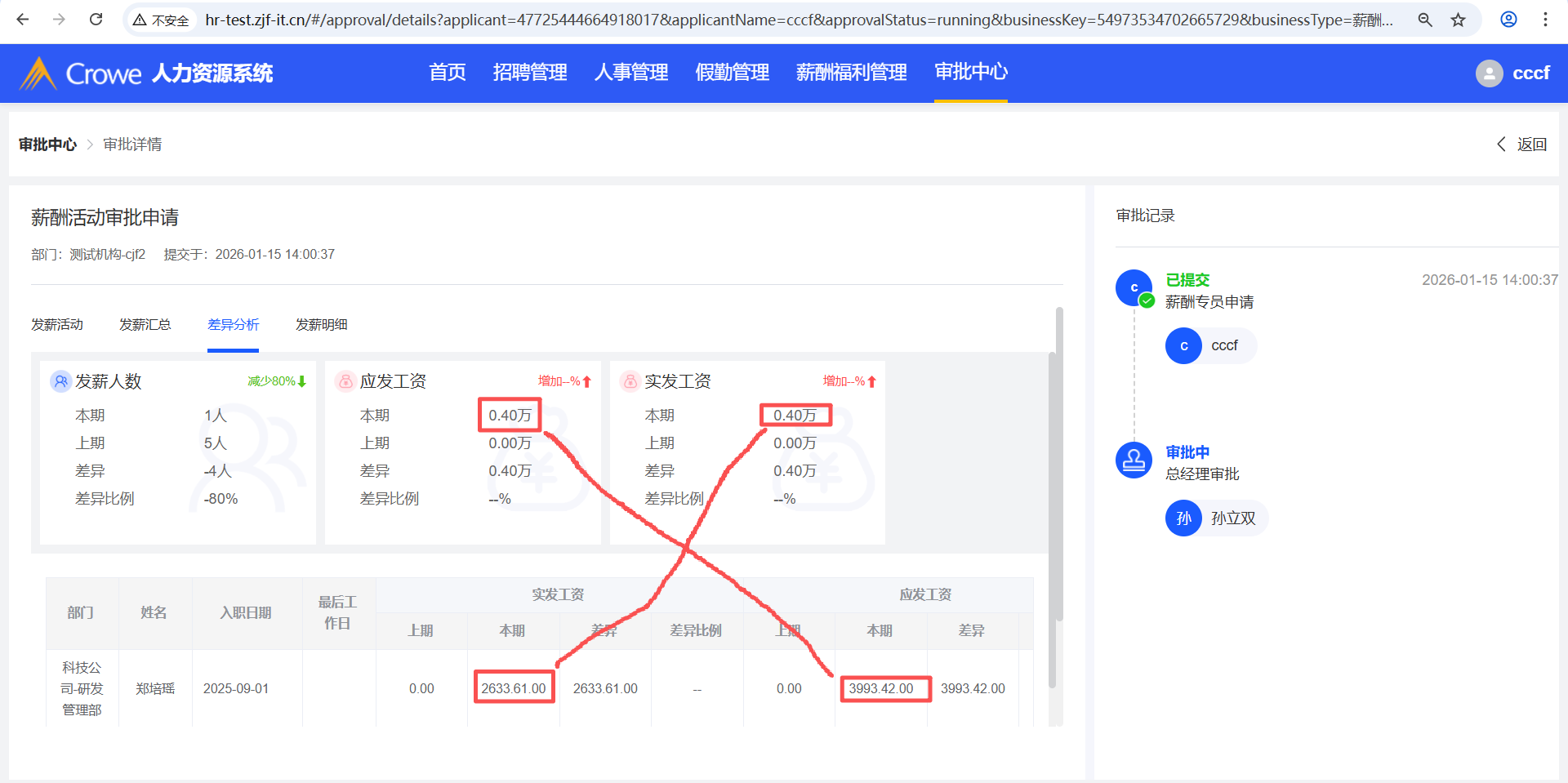Click the 最后工作日 column header
This screenshot has height=783, width=1568.
coord(337,613)
